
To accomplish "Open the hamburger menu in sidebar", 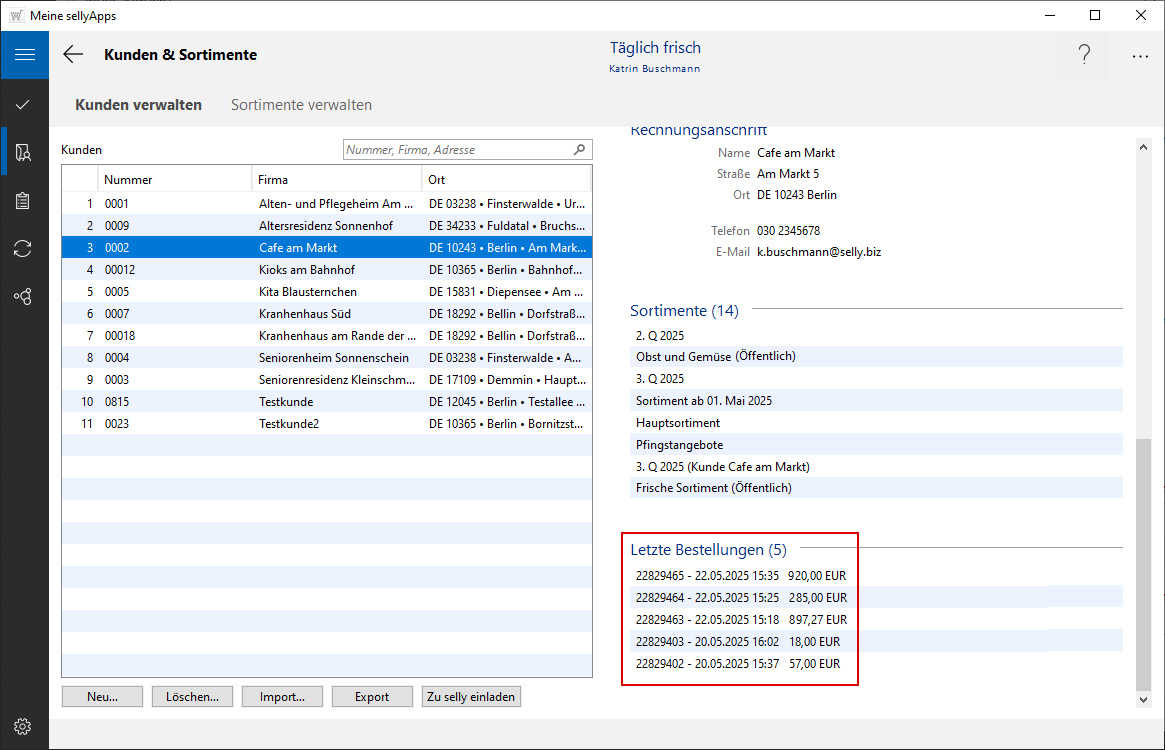I will point(24,55).
